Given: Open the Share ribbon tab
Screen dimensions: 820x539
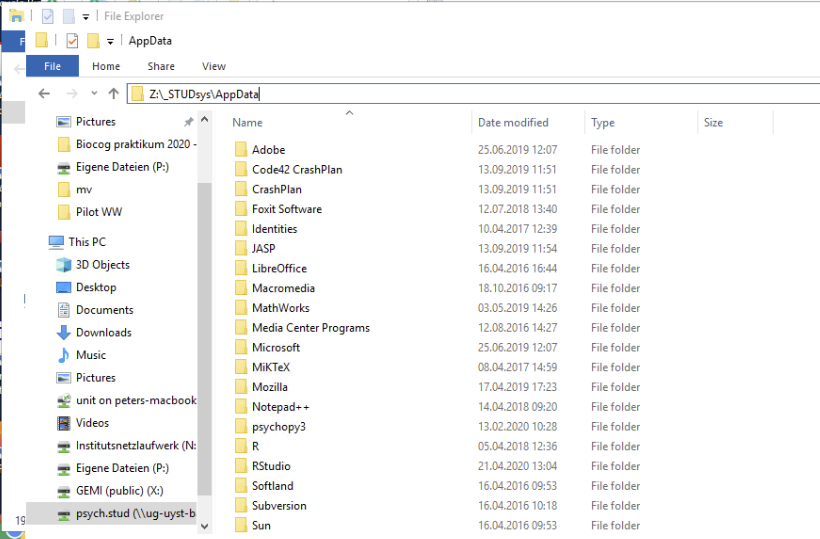Looking at the screenshot, I should point(161,66).
